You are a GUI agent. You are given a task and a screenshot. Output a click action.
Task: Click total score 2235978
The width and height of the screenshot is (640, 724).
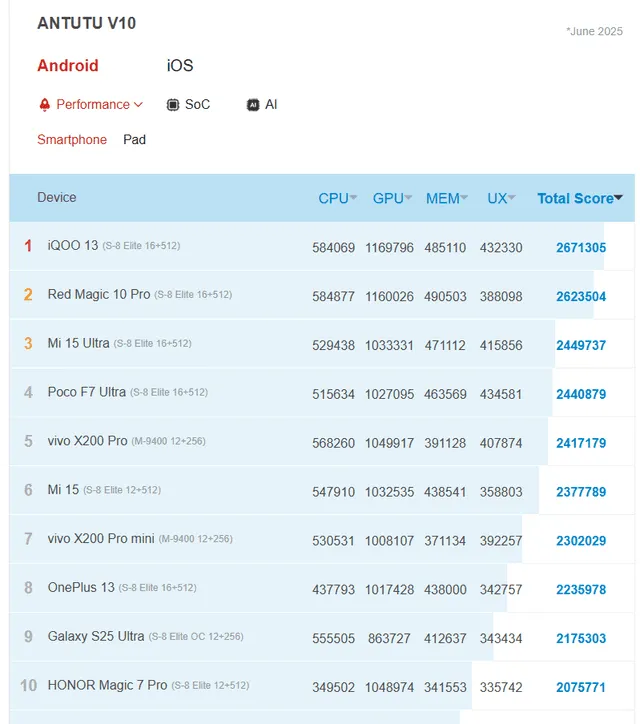point(581,590)
